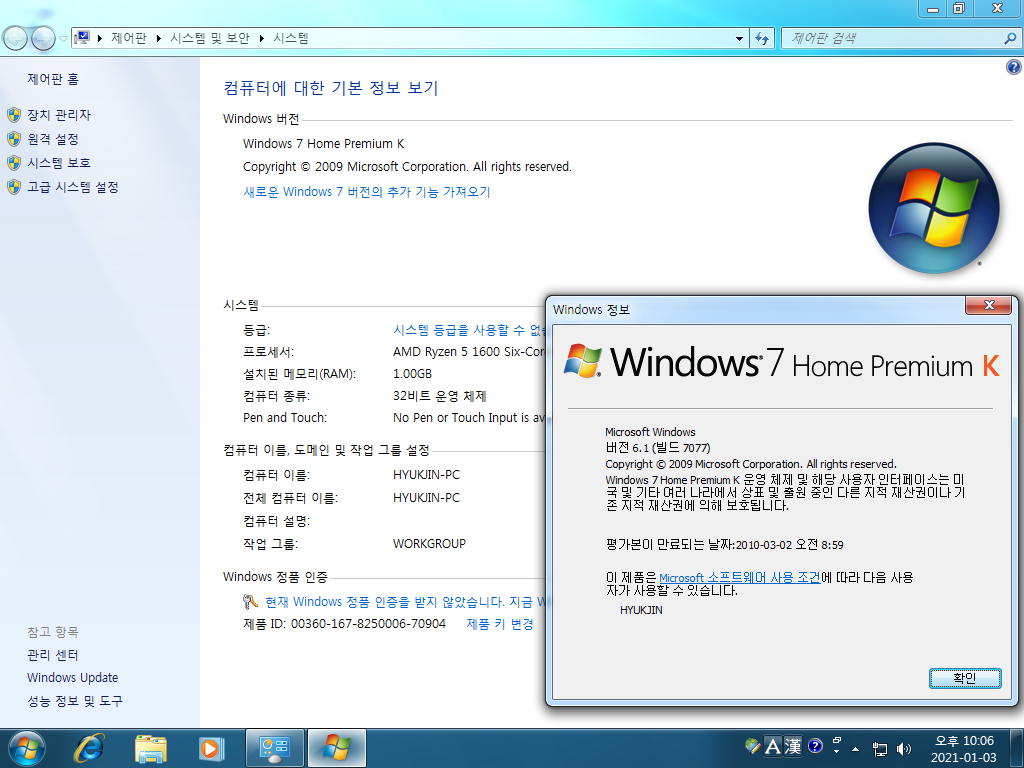Toggle the A input mode in the language bar
This screenshot has height=768, width=1024.
(773, 746)
